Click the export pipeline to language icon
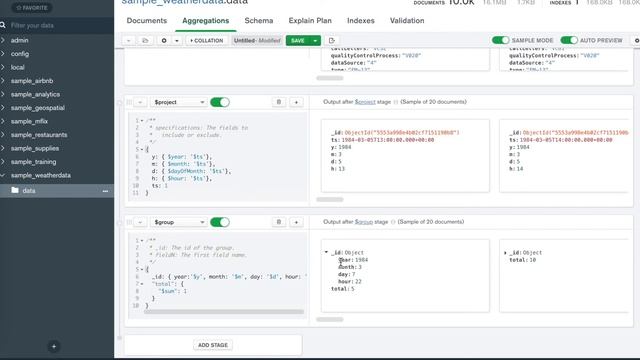Screen dimensions: 640x360 click(331, 40)
